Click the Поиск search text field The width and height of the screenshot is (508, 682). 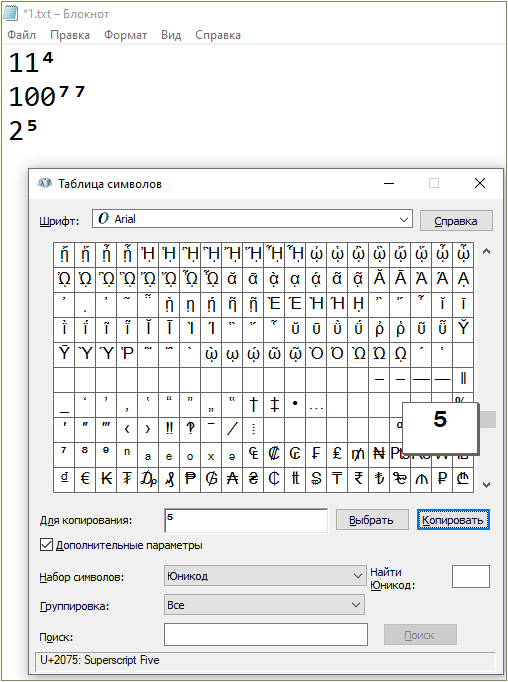(x=266, y=635)
